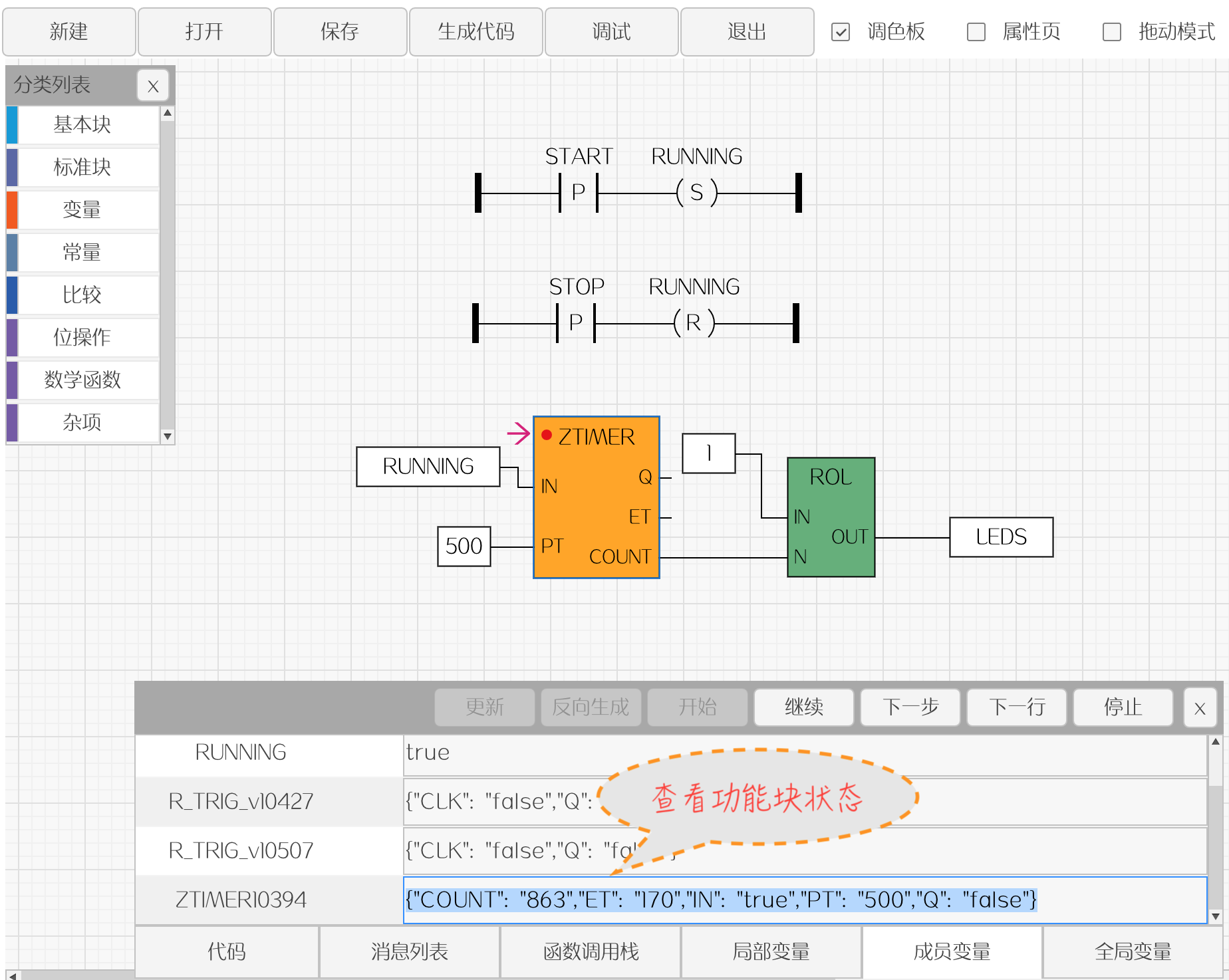Click the 停止 (Stop) debug button

click(x=1123, y=707)
